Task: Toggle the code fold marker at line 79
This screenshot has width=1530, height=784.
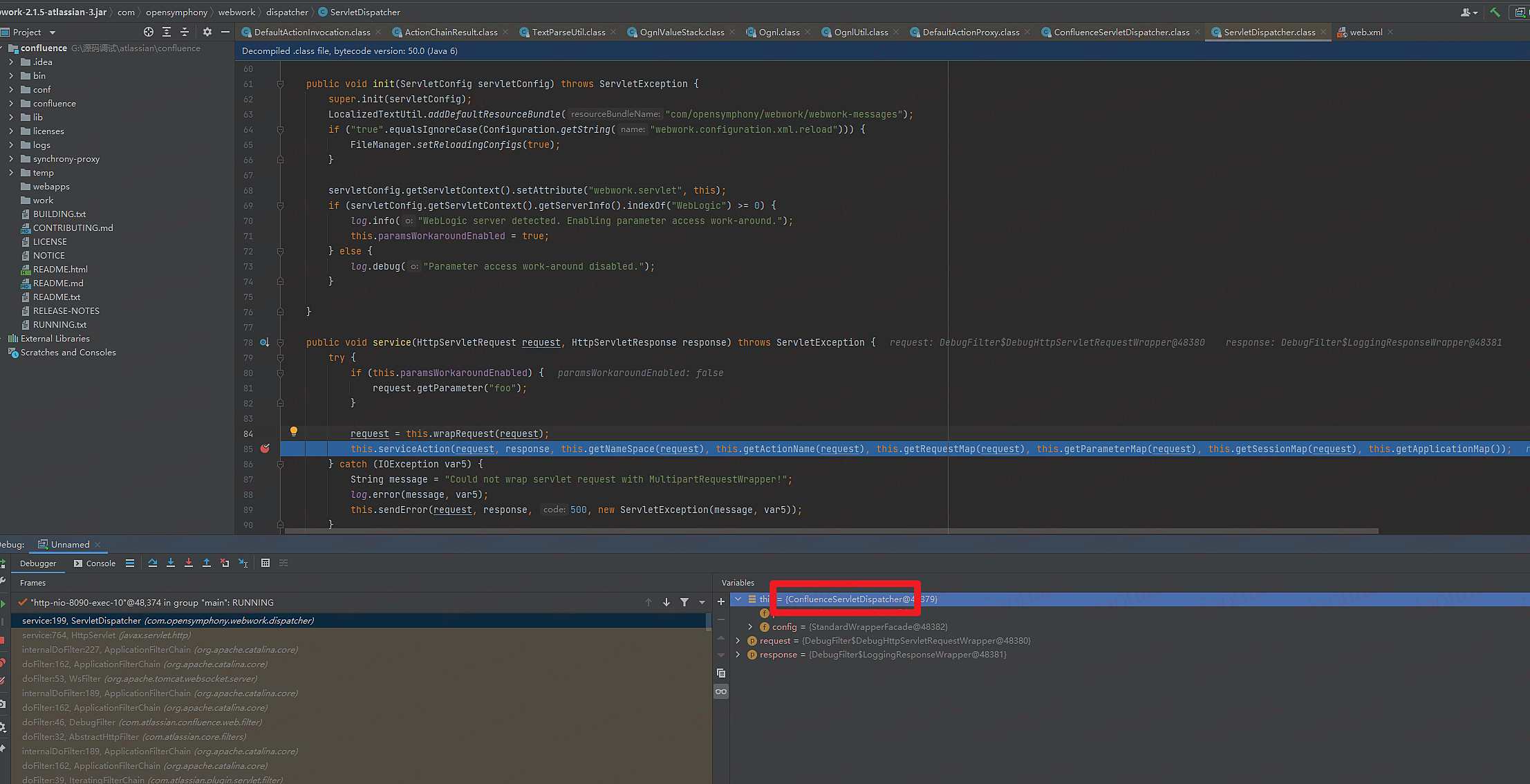Action: [x=280, y=357]
